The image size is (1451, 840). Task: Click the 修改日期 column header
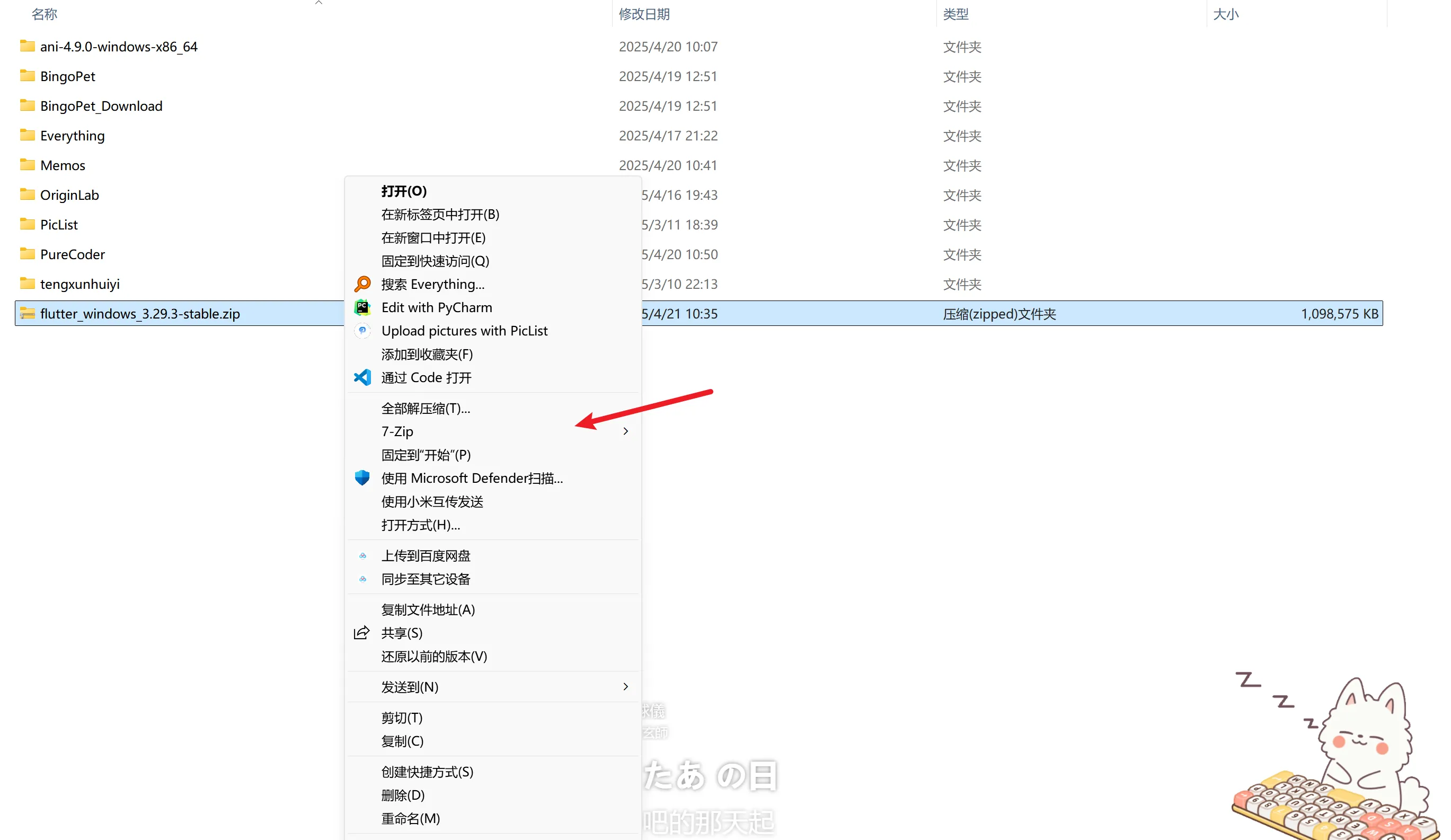644,14
